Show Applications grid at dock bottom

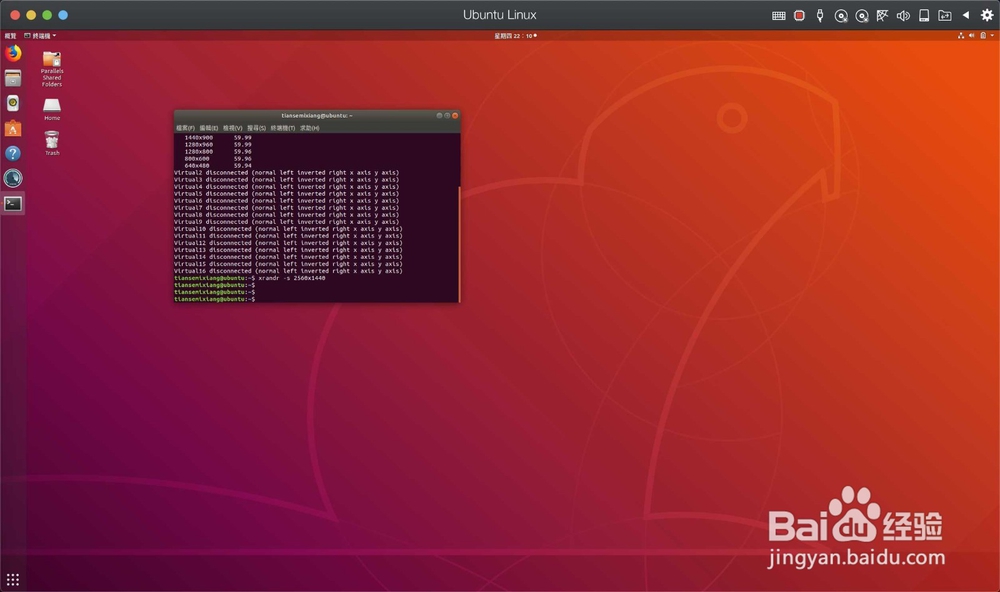click(x=13, y=579)
